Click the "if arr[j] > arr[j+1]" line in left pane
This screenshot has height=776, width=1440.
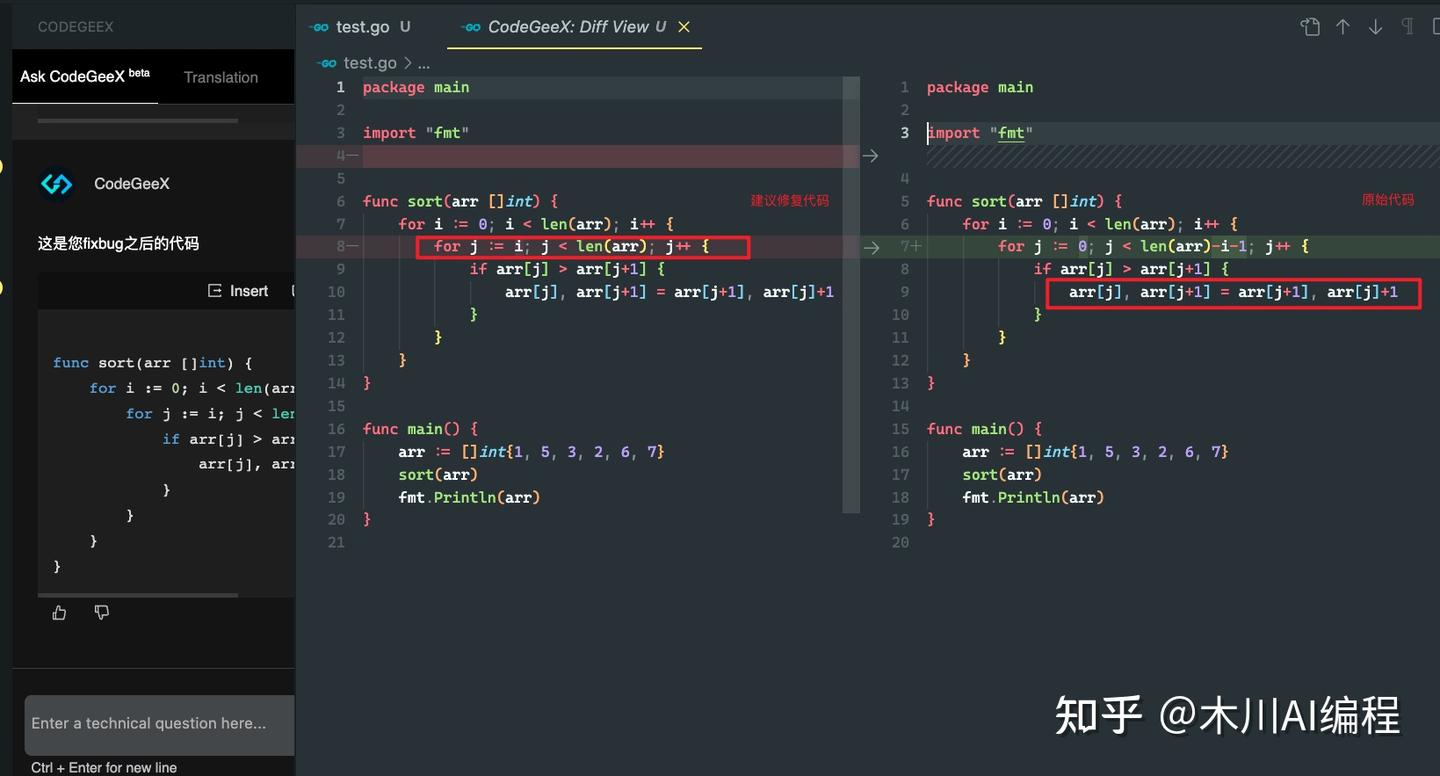click(567, 269)
